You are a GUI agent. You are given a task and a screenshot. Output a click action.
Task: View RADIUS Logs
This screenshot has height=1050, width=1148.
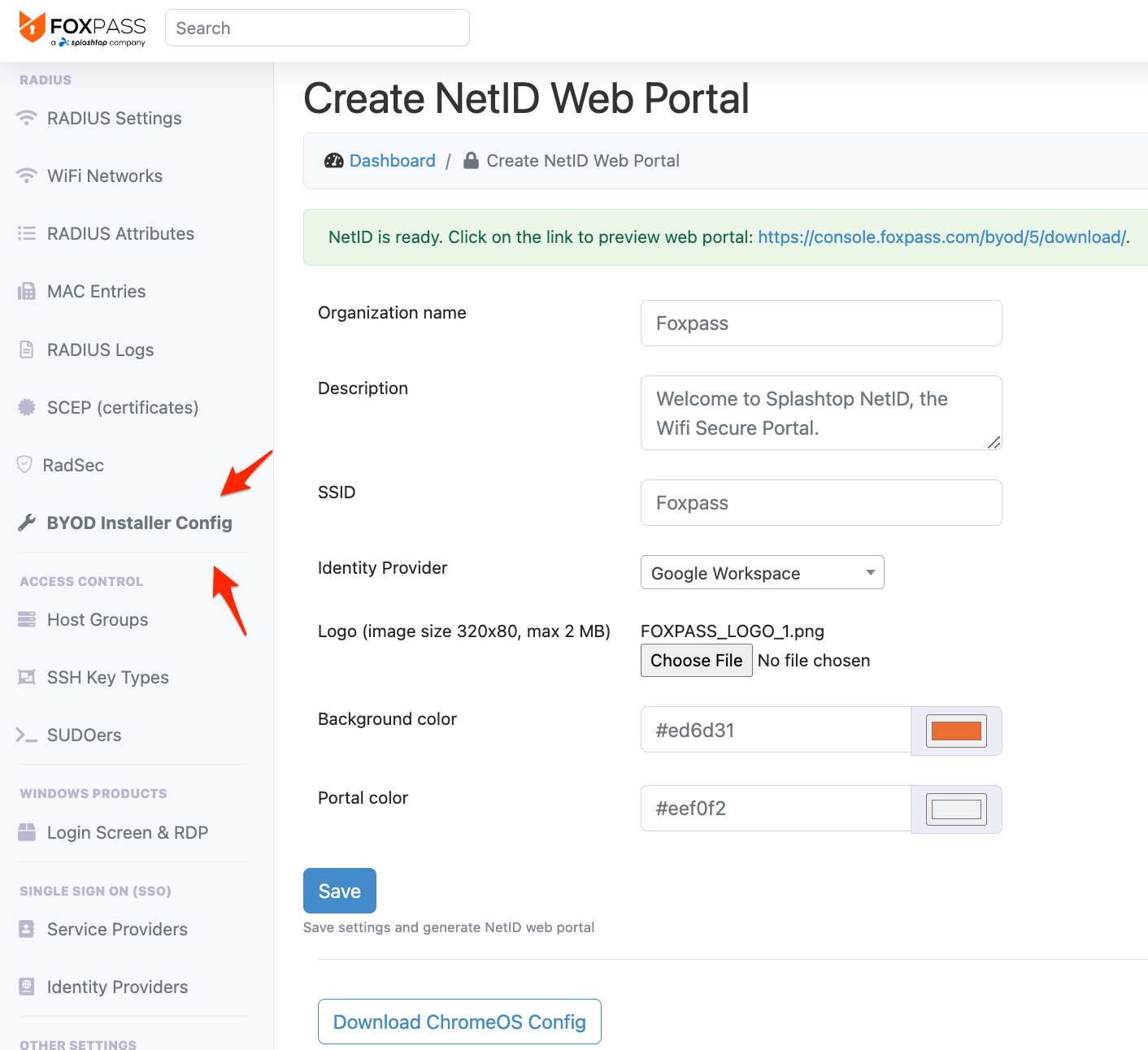[x=101, y=349]
